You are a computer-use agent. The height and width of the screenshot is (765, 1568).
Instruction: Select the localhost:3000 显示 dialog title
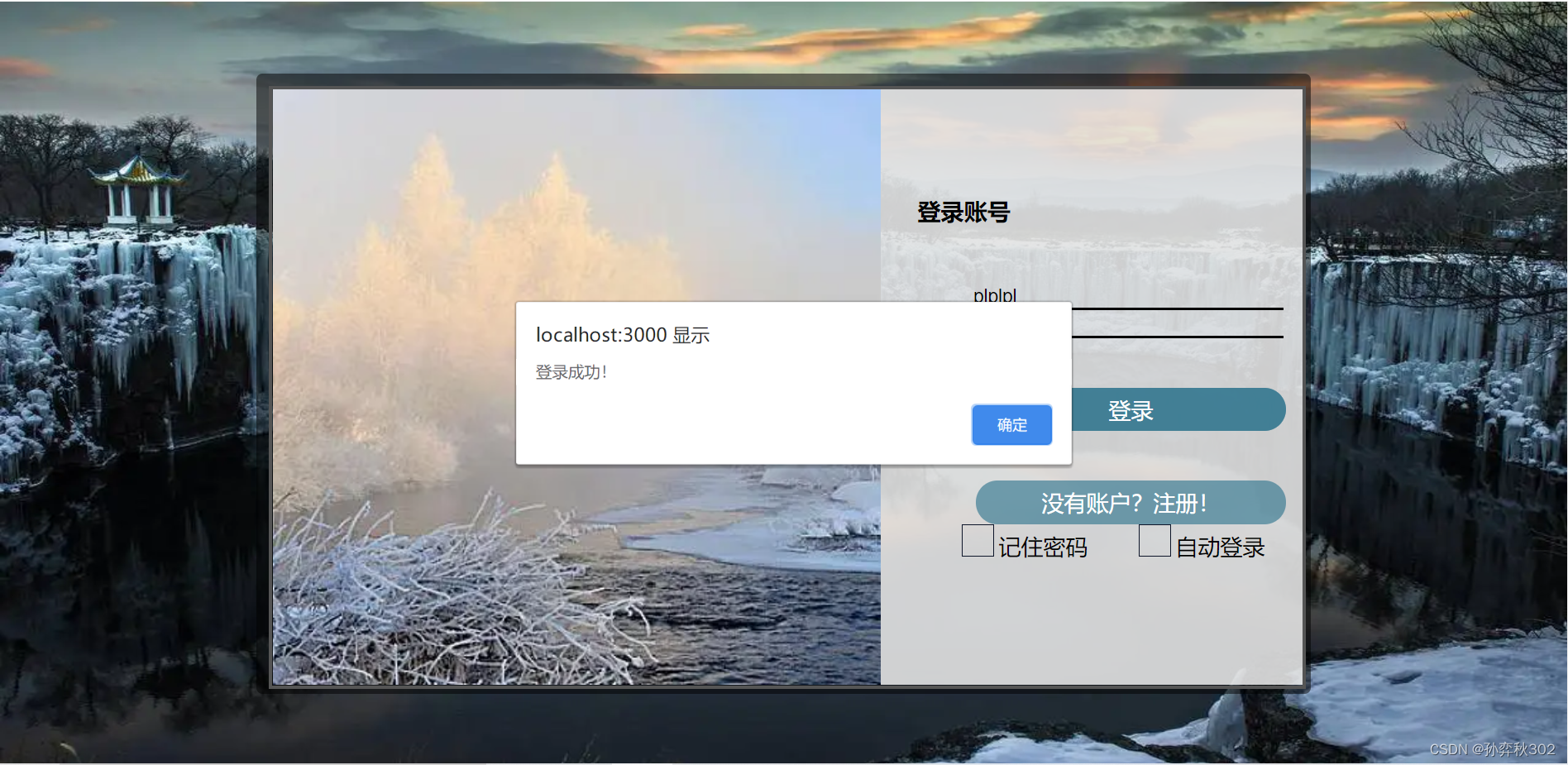tap(623, 335)
